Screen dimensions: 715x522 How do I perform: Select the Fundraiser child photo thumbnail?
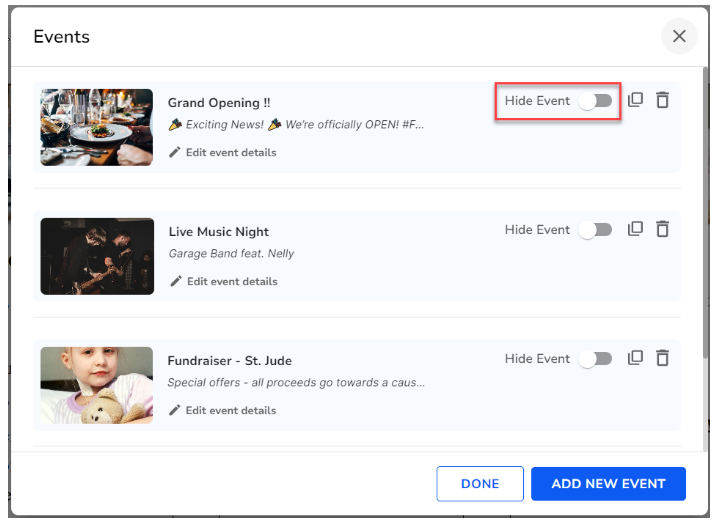pos(97,385)
